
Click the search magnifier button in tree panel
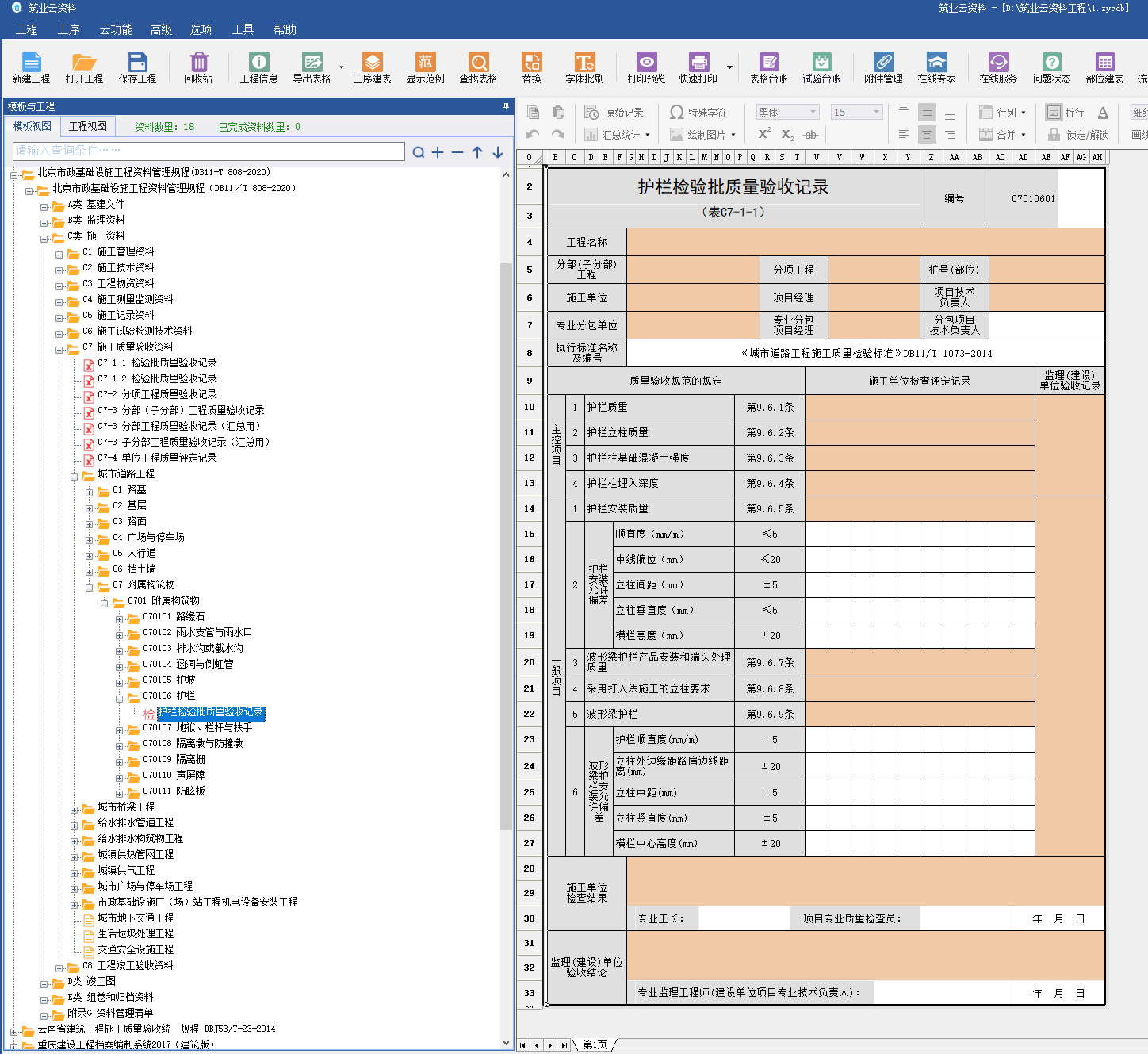pyautogui.click(x=419, y=151)
